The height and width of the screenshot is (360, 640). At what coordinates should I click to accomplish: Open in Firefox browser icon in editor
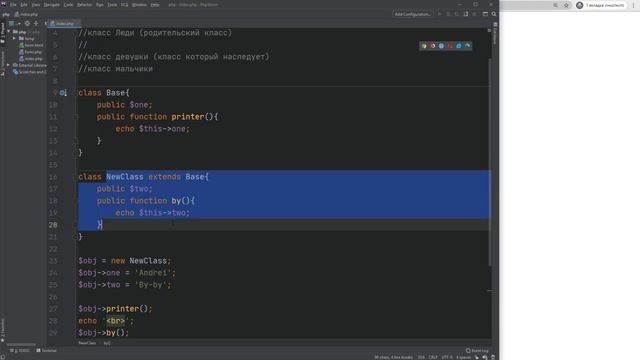[433, 46]
